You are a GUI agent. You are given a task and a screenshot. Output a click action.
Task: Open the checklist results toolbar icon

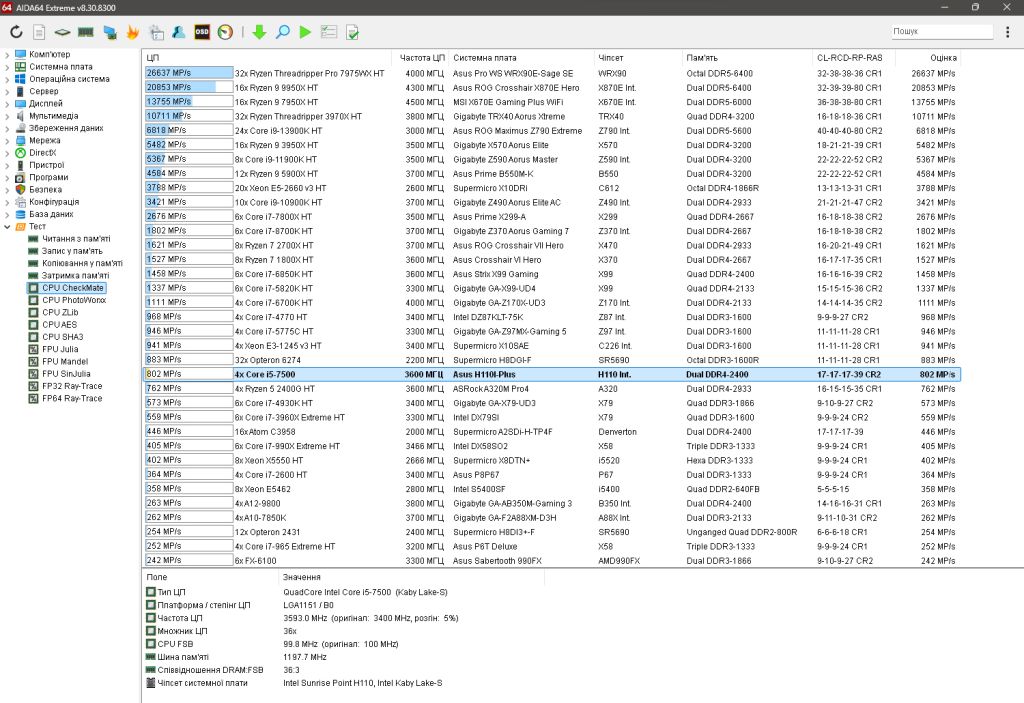click(x=329, y=32)
